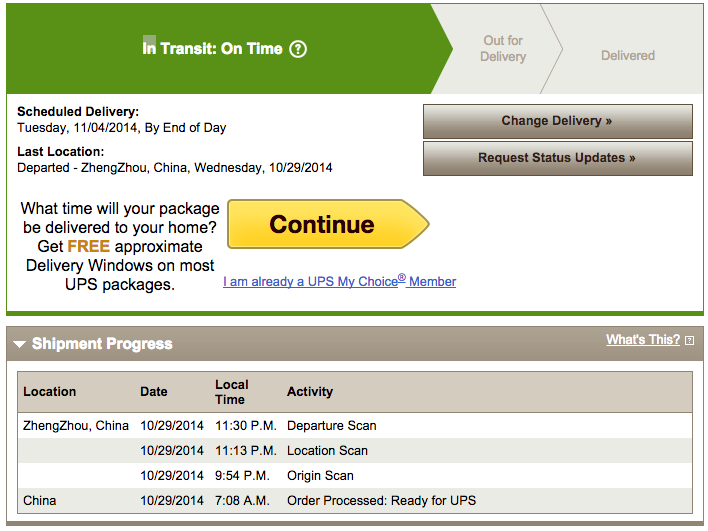
Task: Click the small popup icon next to What's This
Action: click(689, 340)
